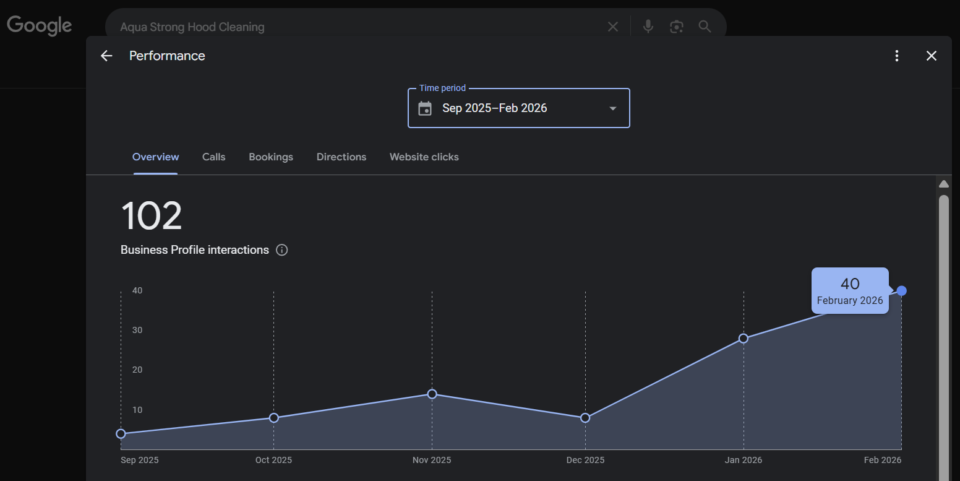Close the Performance panel with X
This screenshot has width=960, height=481.
(931, 56)
